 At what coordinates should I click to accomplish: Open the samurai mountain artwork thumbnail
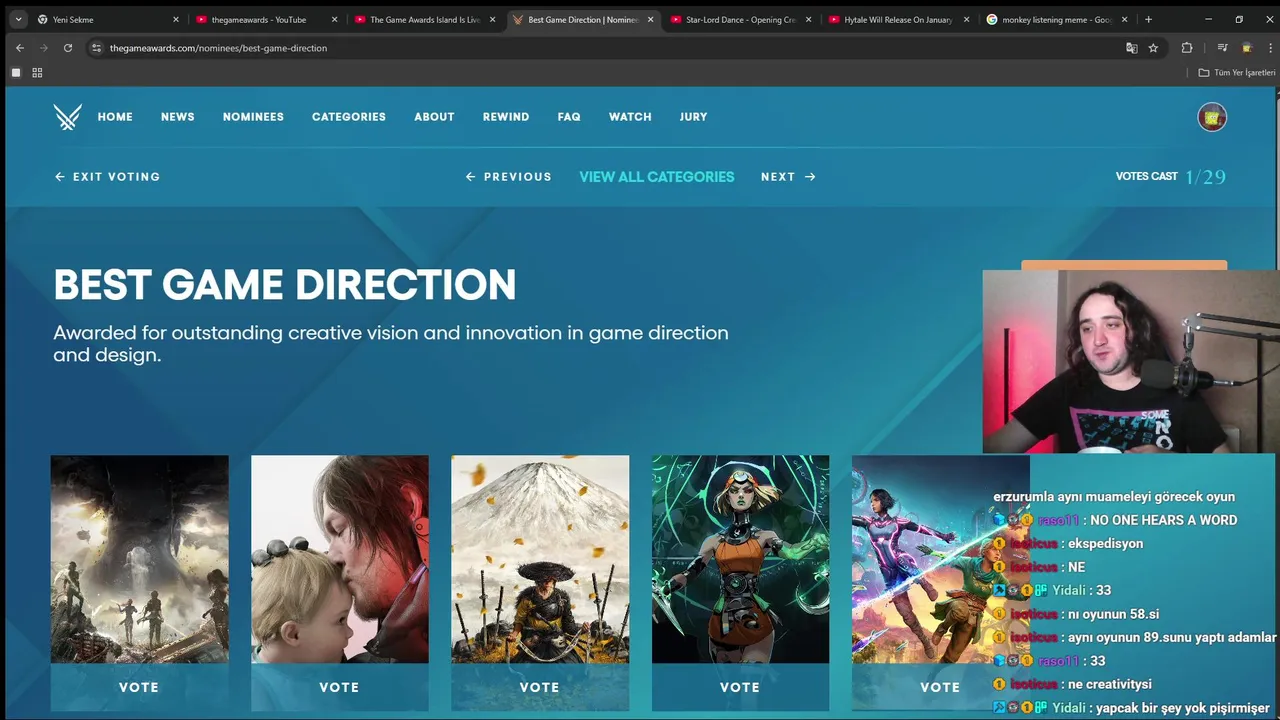tap(540, 559)
